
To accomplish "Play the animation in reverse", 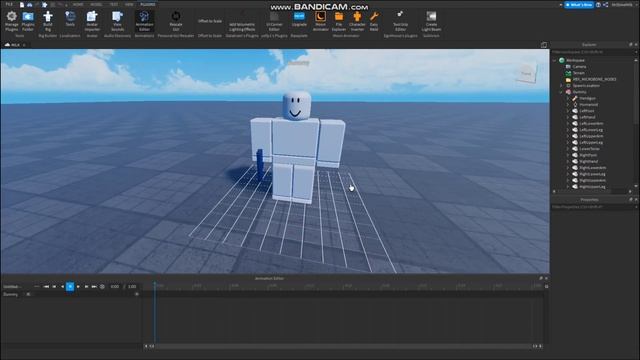I will pyautogui.click(x=62, y=287).
